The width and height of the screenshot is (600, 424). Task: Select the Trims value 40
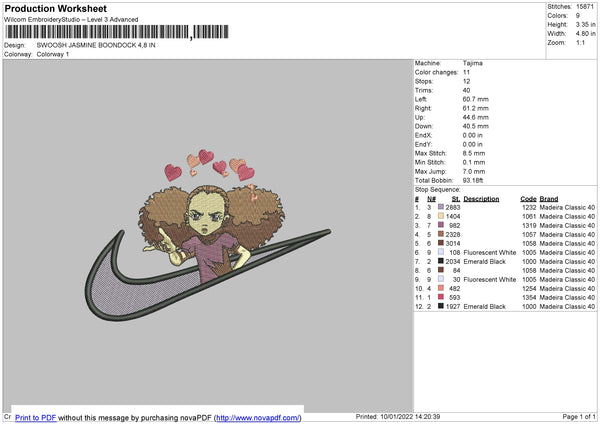tap(466, 90)
